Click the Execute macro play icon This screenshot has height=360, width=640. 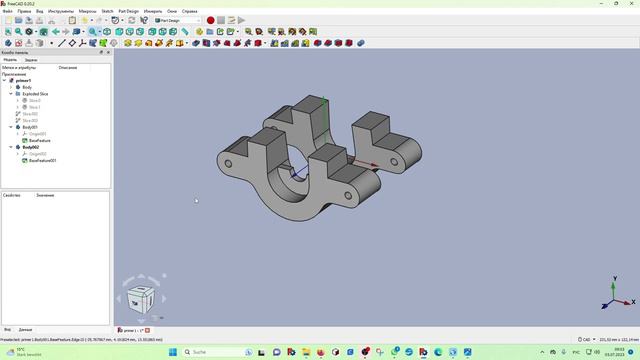click(x=242, y=20)
